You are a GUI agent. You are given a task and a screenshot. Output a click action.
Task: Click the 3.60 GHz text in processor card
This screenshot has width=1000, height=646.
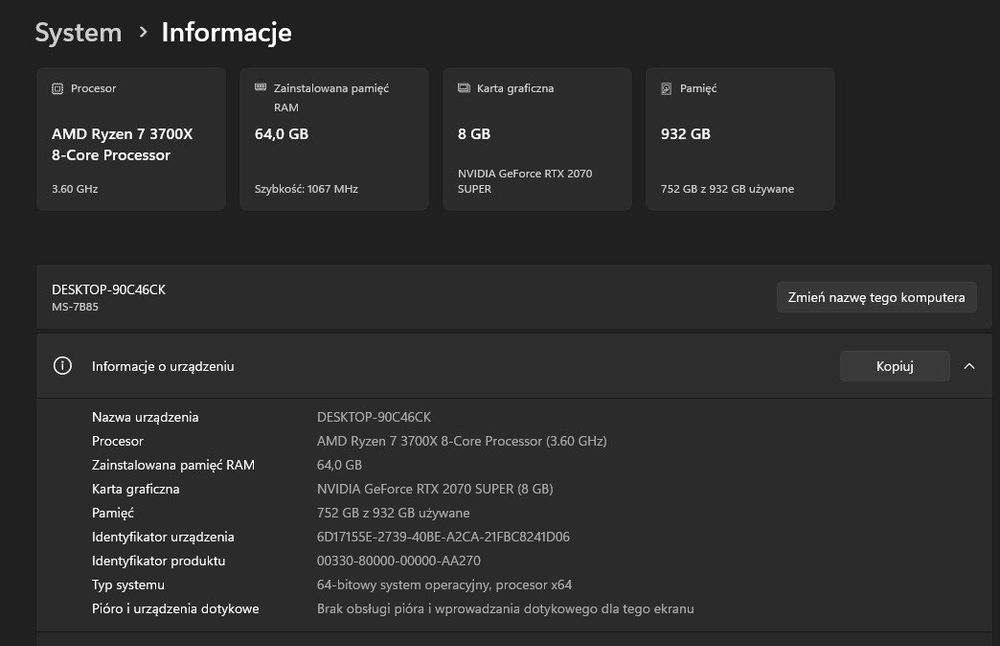point(75,189)
